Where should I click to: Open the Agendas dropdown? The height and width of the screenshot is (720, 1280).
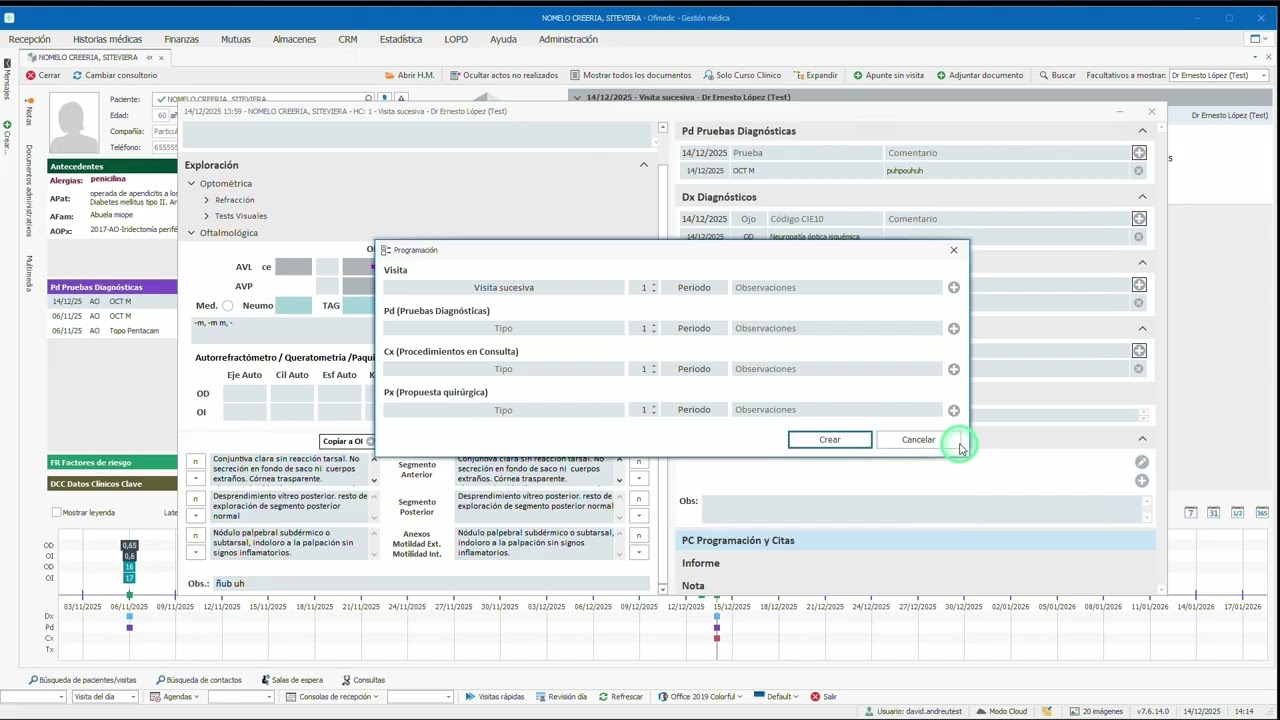click(174, 697)
